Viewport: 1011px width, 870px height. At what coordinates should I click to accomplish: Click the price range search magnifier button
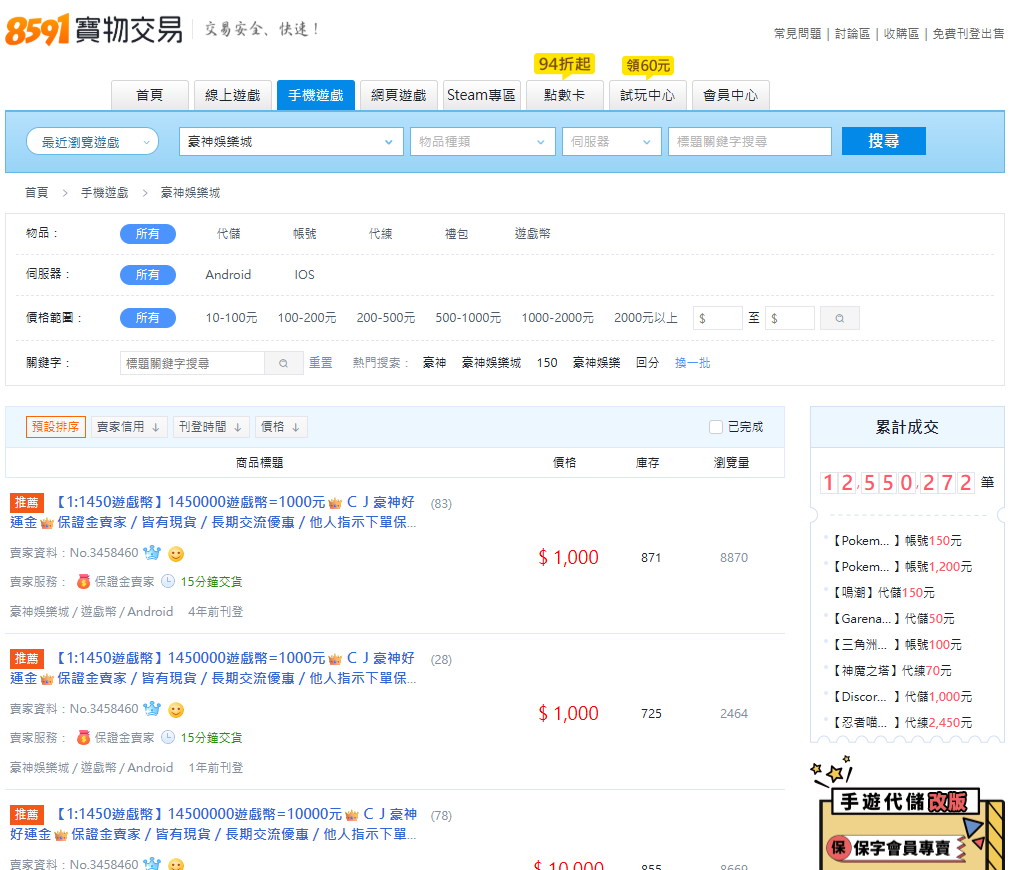coord(839,318)
